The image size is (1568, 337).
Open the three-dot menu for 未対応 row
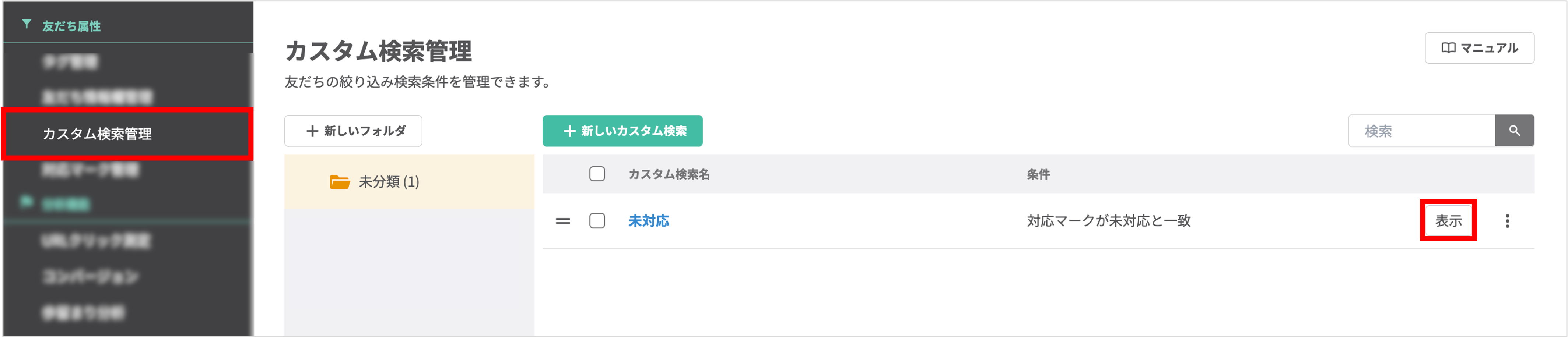click(x=1507, y=221)
